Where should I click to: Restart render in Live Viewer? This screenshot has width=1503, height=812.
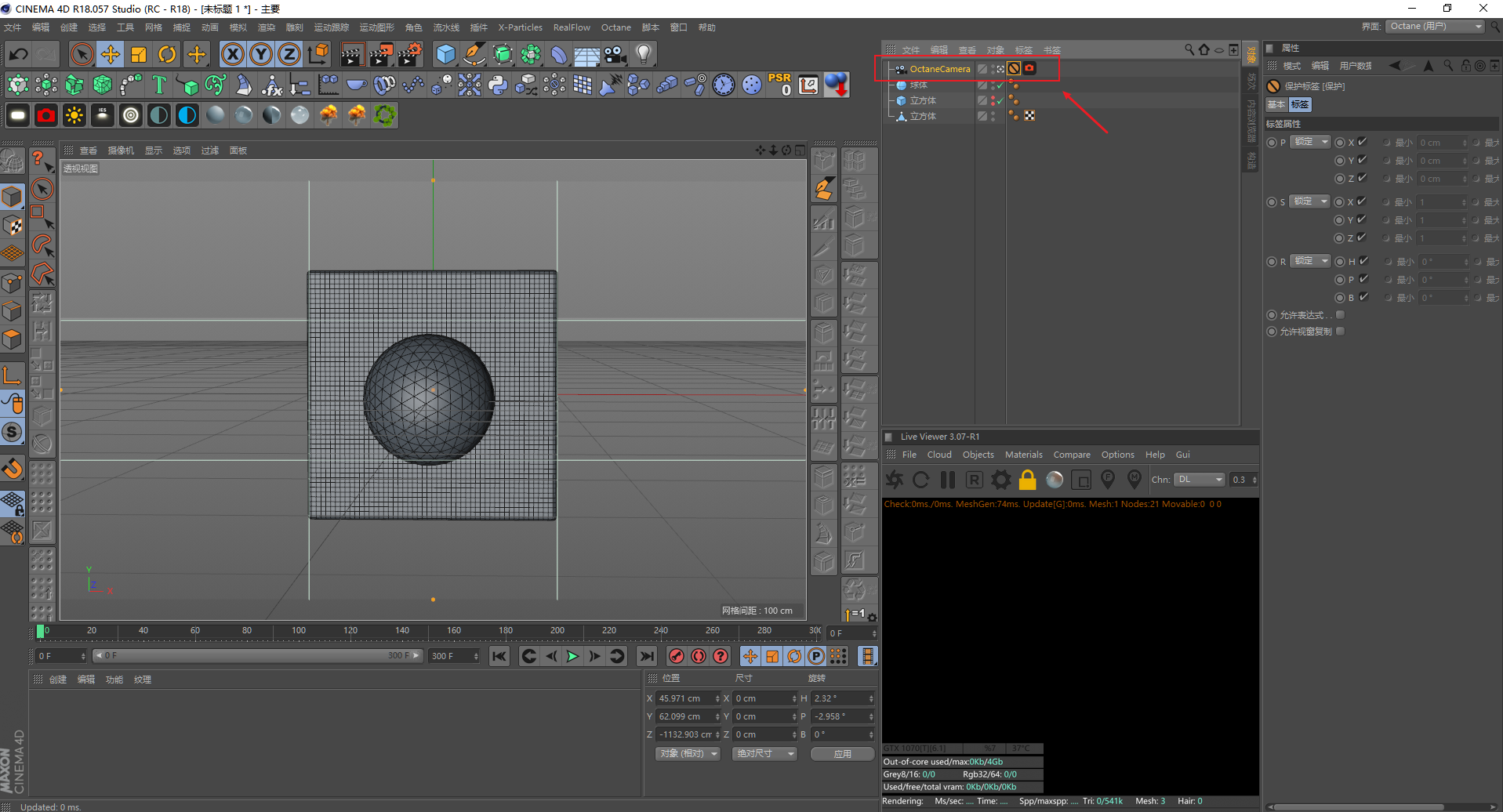click(921, 480)
